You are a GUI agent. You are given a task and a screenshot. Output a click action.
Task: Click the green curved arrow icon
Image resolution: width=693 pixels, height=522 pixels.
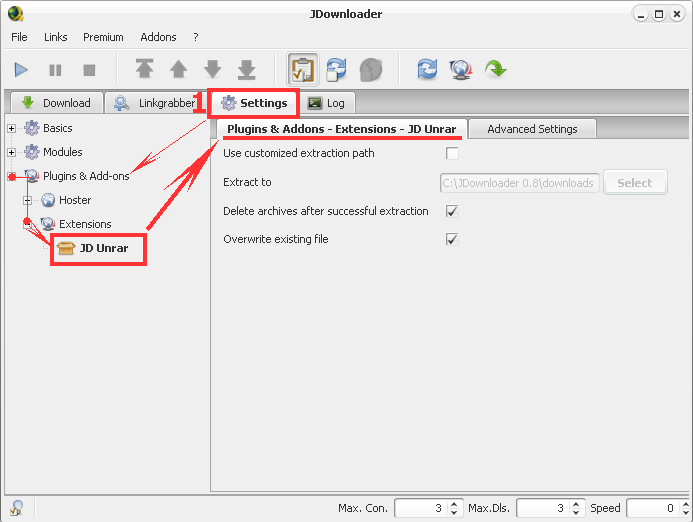495,69
